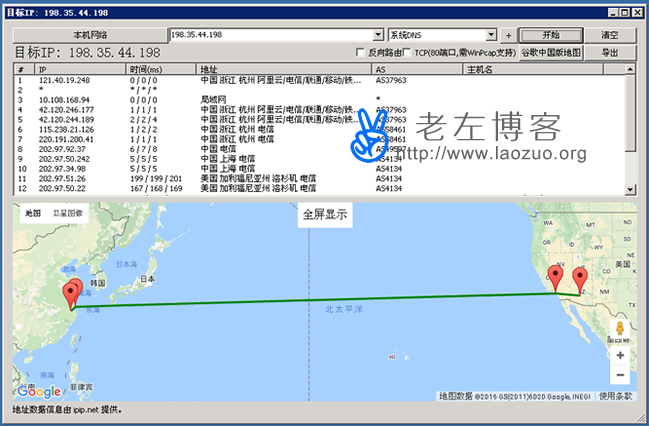Click the red map marker in China
This screenshot has height=426, width=649.
(71, 292)
